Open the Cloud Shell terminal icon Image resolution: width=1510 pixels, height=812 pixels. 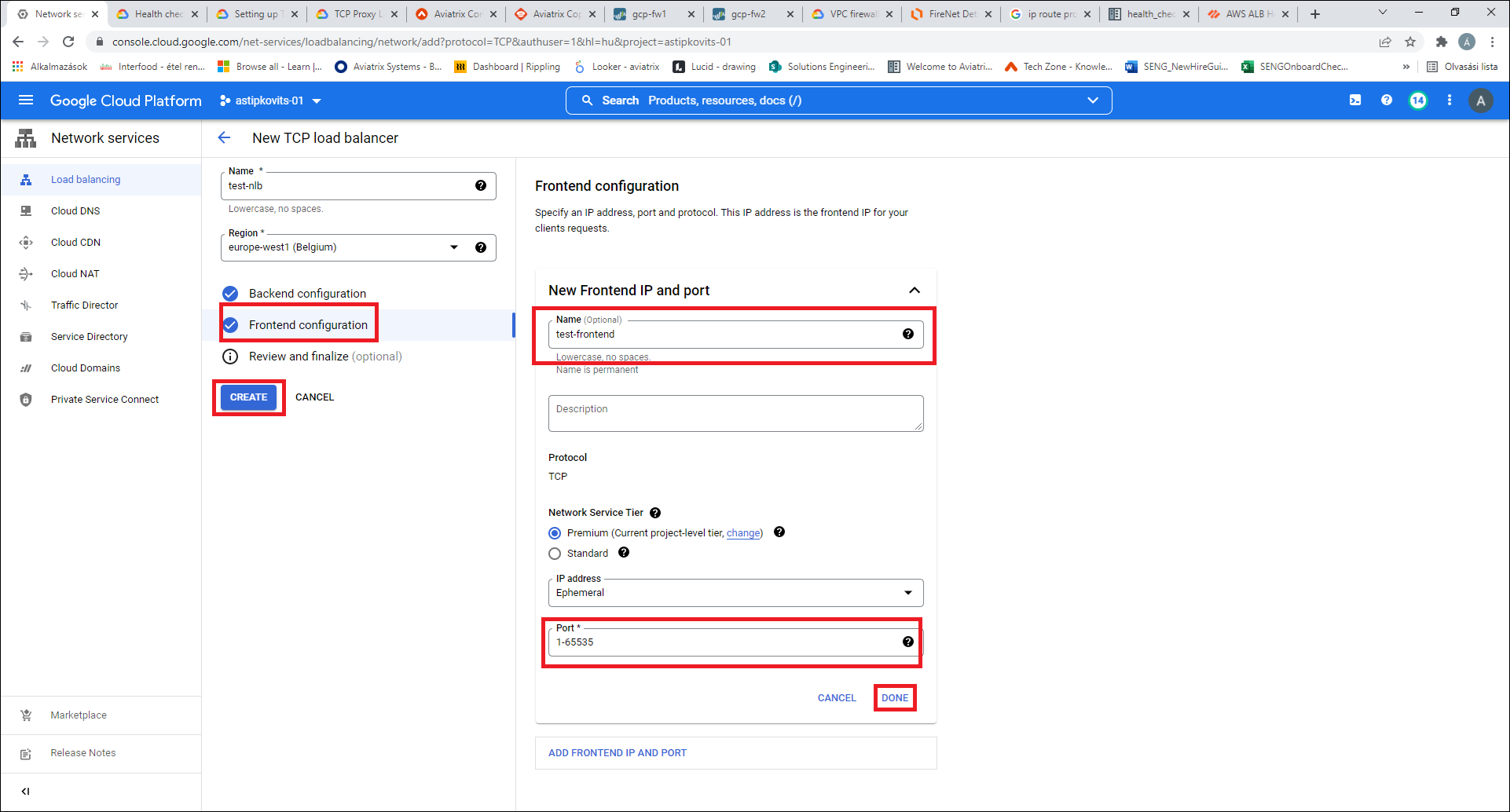point(1355,101)
